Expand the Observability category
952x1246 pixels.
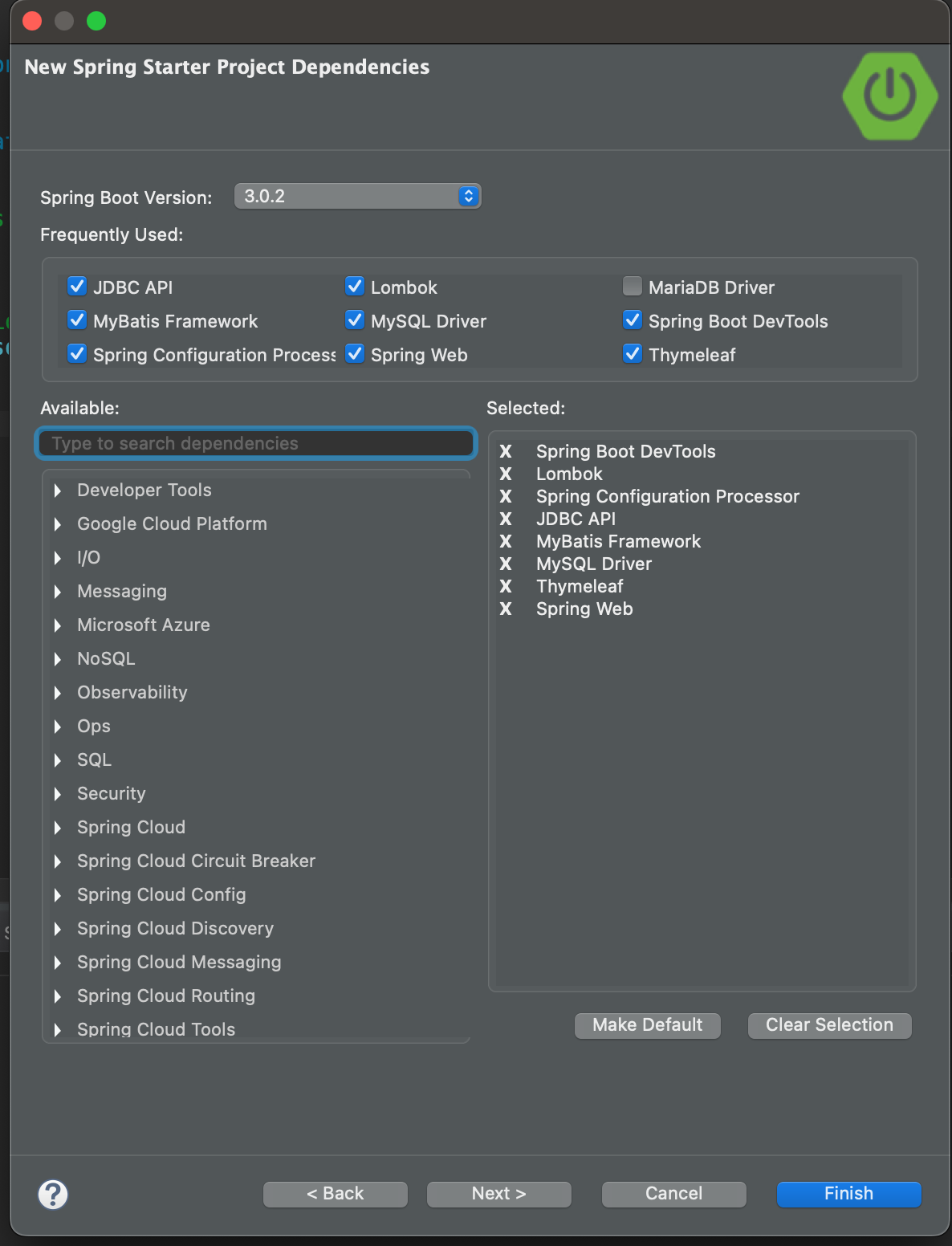point(58,693)
